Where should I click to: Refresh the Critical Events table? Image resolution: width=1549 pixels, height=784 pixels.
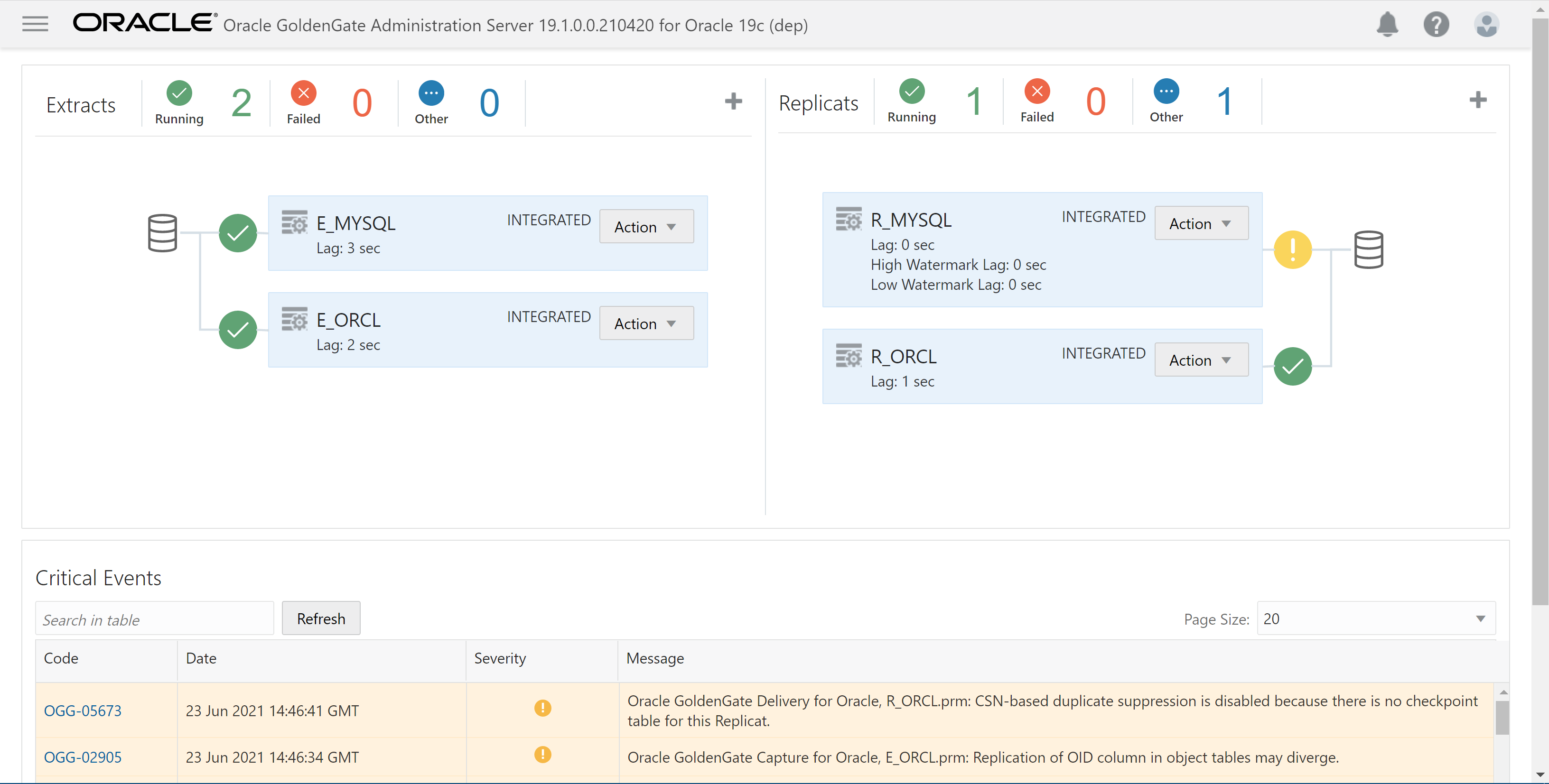321,618
